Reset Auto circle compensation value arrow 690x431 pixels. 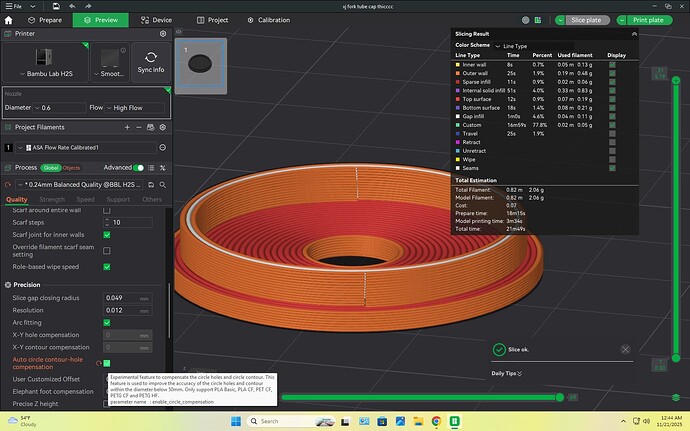(99, 363)
